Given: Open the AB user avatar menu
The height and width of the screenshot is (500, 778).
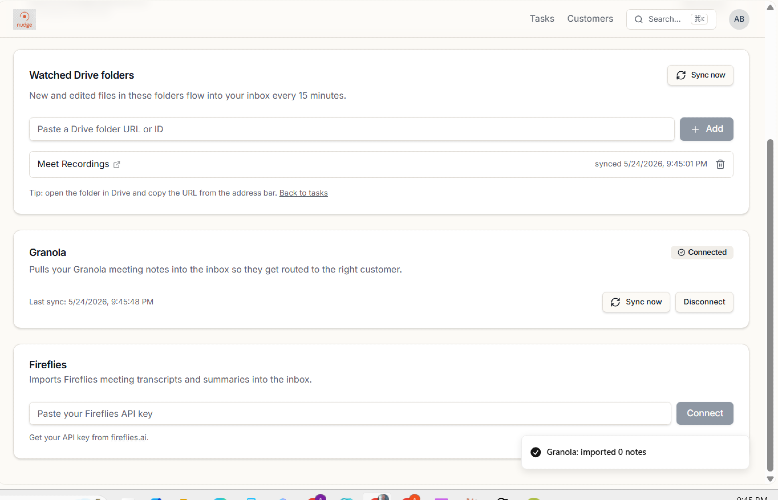Looking at the screenshot, I should 739,19.
